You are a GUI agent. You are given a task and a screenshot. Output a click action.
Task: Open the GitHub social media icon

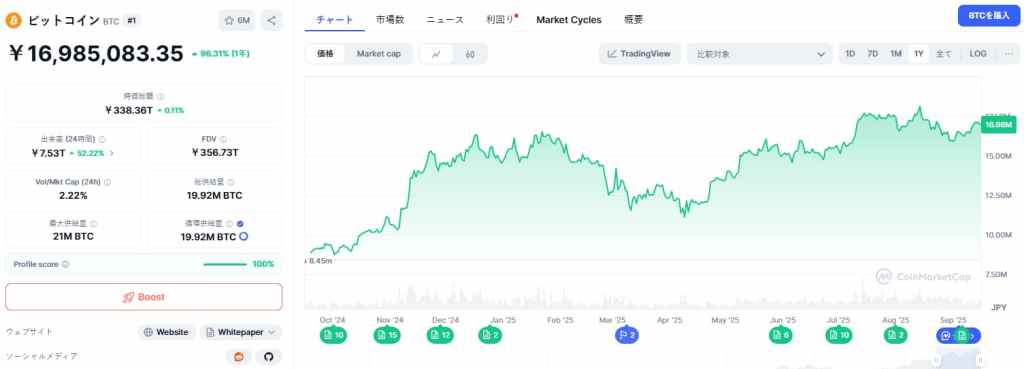click(268, 357)
